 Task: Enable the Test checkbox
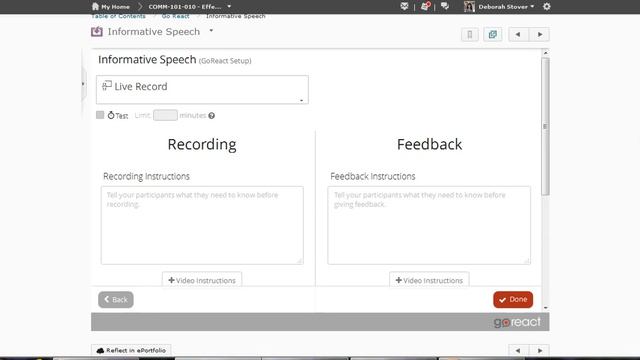100,115
